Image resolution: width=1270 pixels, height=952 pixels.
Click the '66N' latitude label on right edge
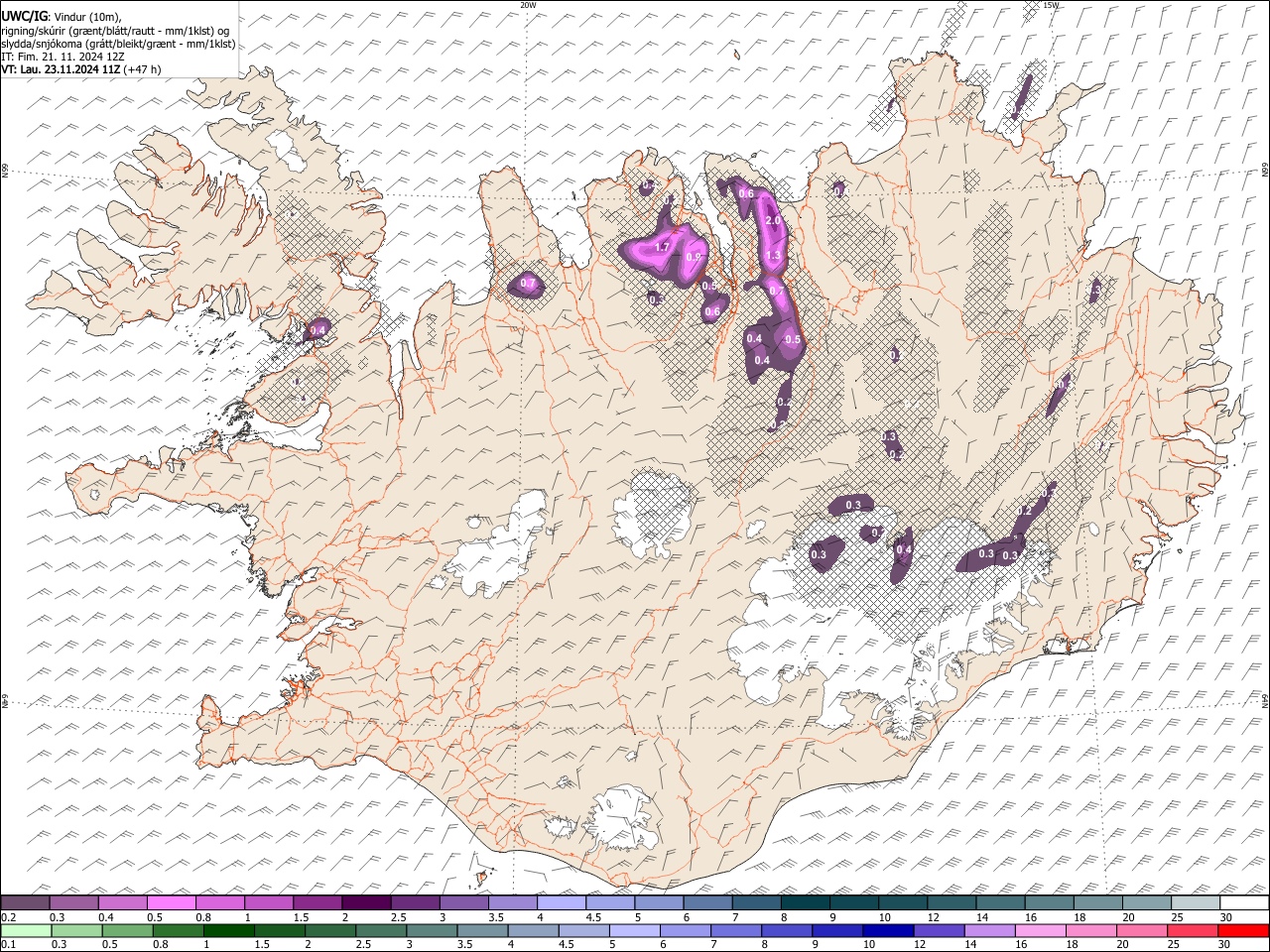(1265, 171)
